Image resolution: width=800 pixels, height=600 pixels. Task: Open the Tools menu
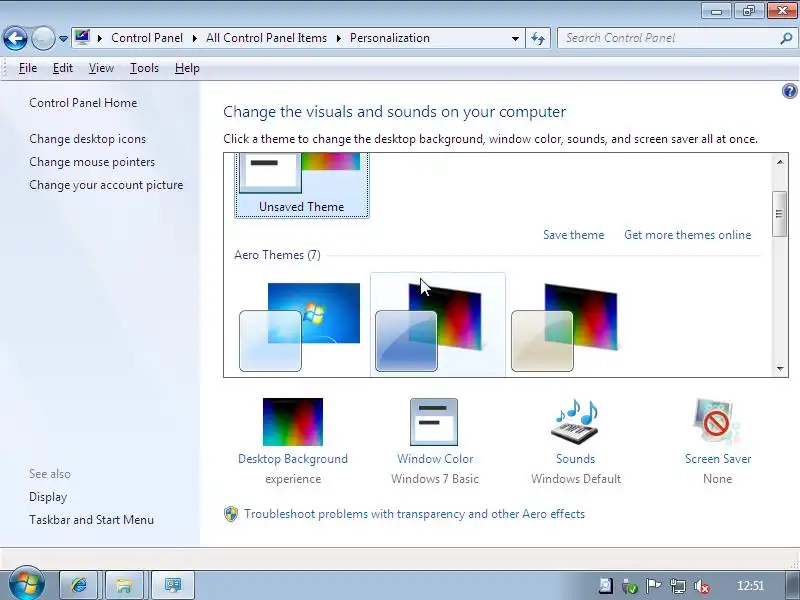(x=144, y=68)
